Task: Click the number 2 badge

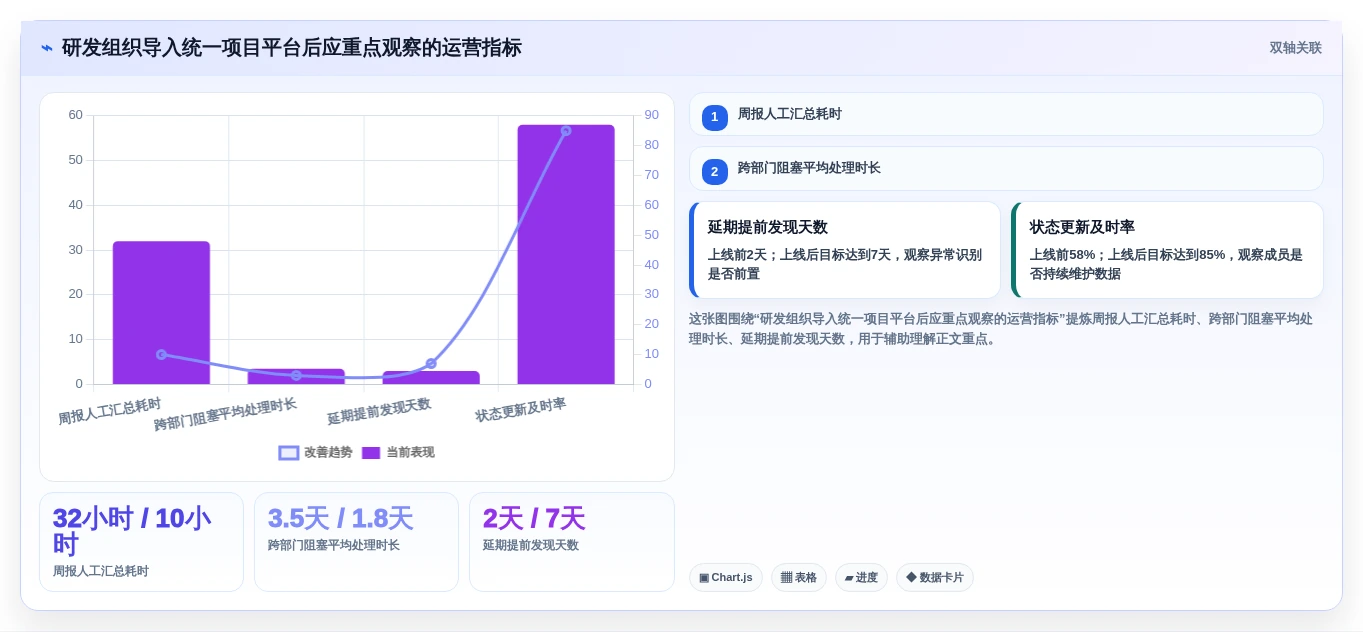Action: [714, 172]
